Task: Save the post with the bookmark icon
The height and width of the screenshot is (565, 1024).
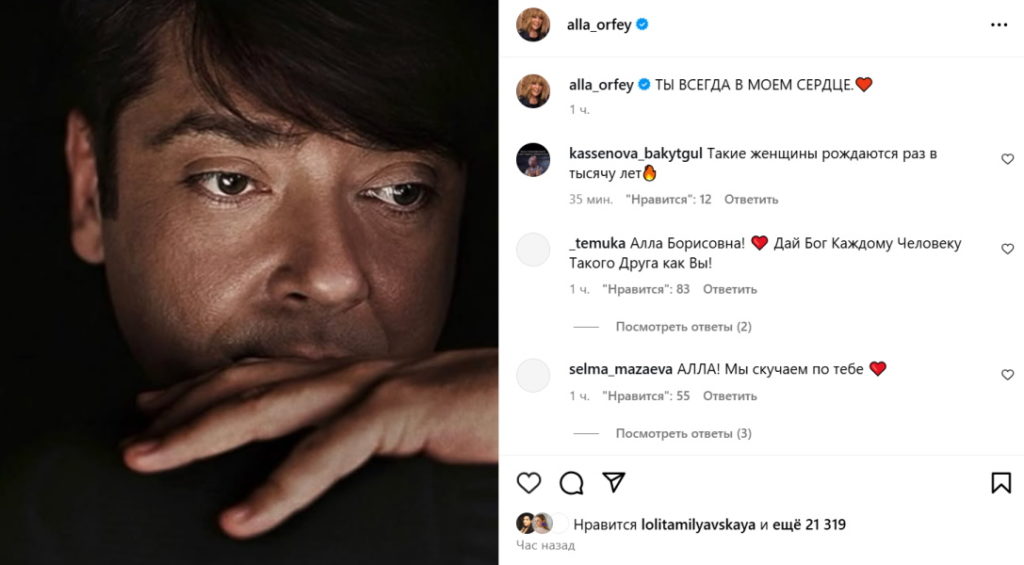Action: click(x=1001, y=483)
